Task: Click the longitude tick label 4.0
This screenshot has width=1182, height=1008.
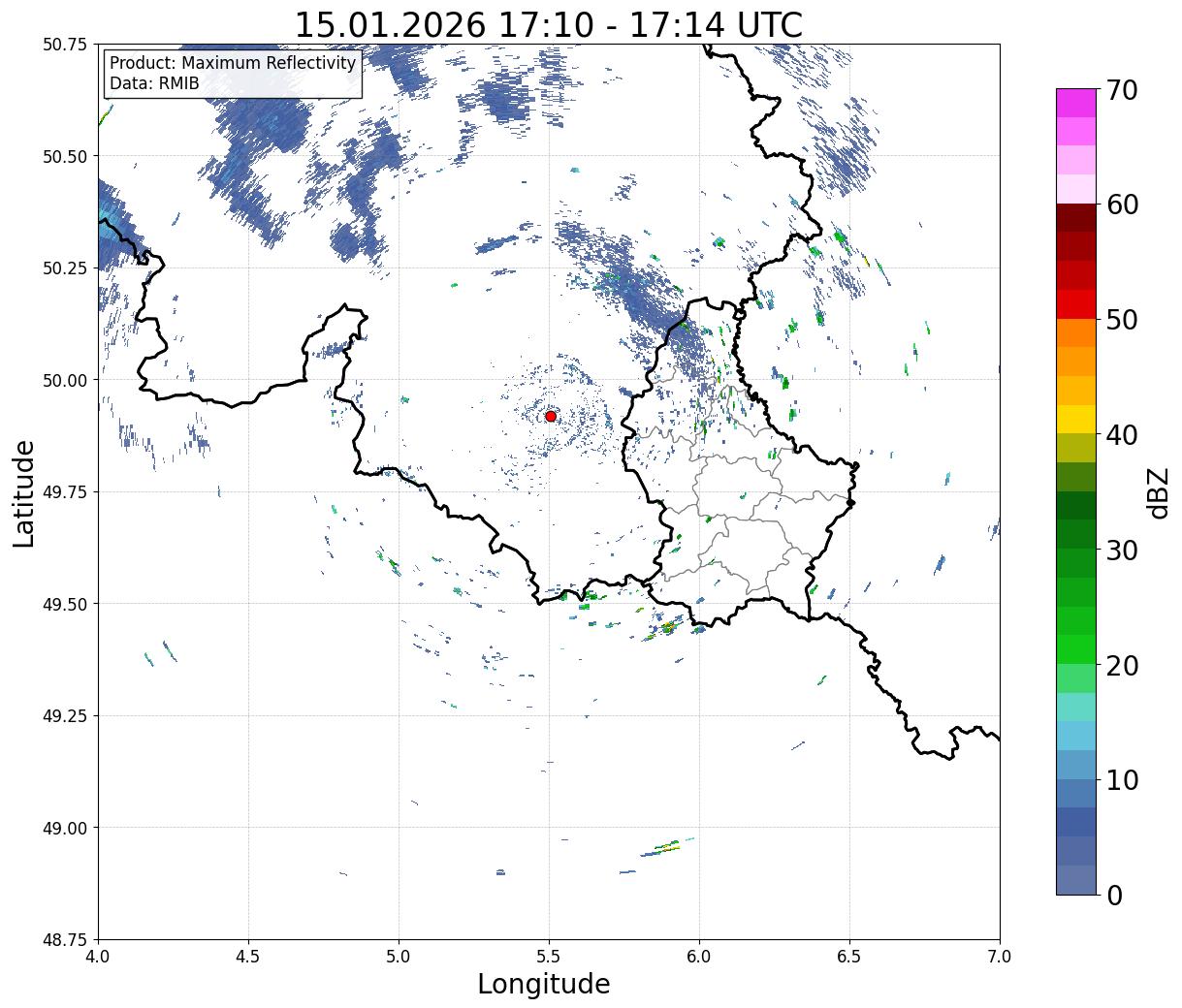Action: (x=98, y=956)
